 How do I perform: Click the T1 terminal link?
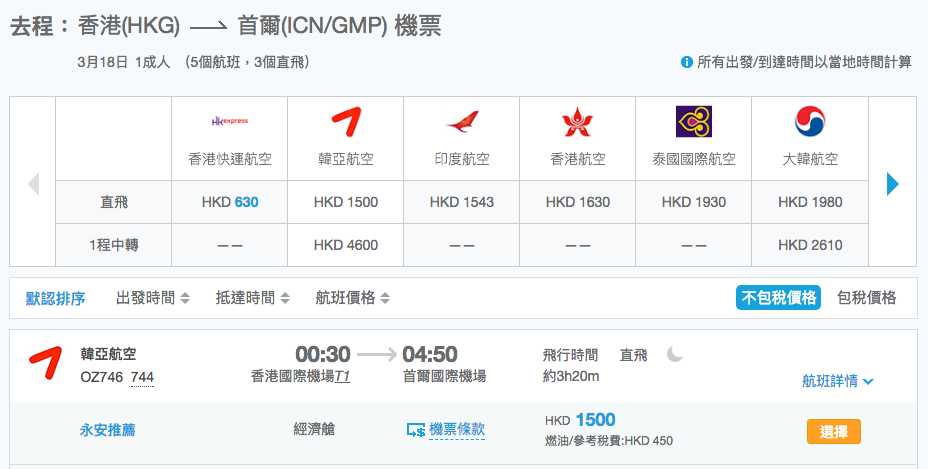[x=343, y=377]
